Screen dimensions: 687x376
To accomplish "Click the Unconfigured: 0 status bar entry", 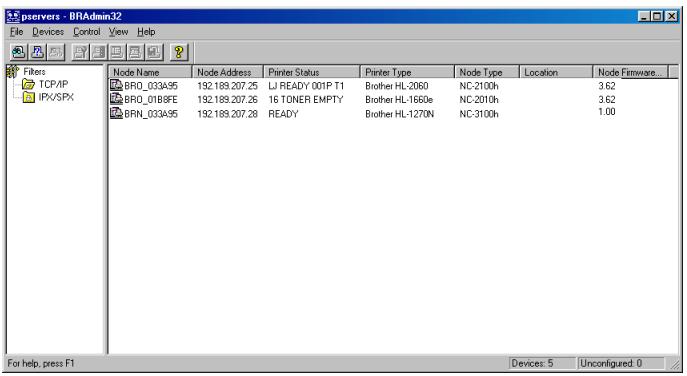I will click(x=621, y=363).
